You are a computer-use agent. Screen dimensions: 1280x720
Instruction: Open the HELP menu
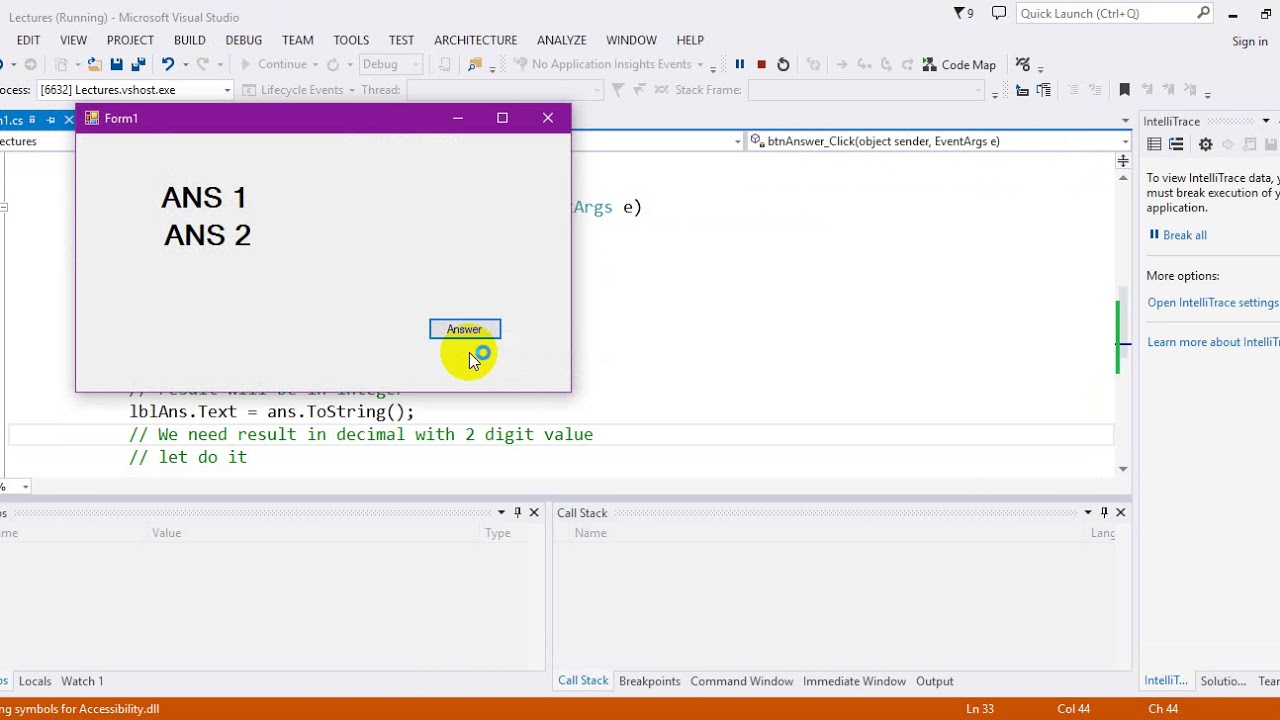click(690, 40)
